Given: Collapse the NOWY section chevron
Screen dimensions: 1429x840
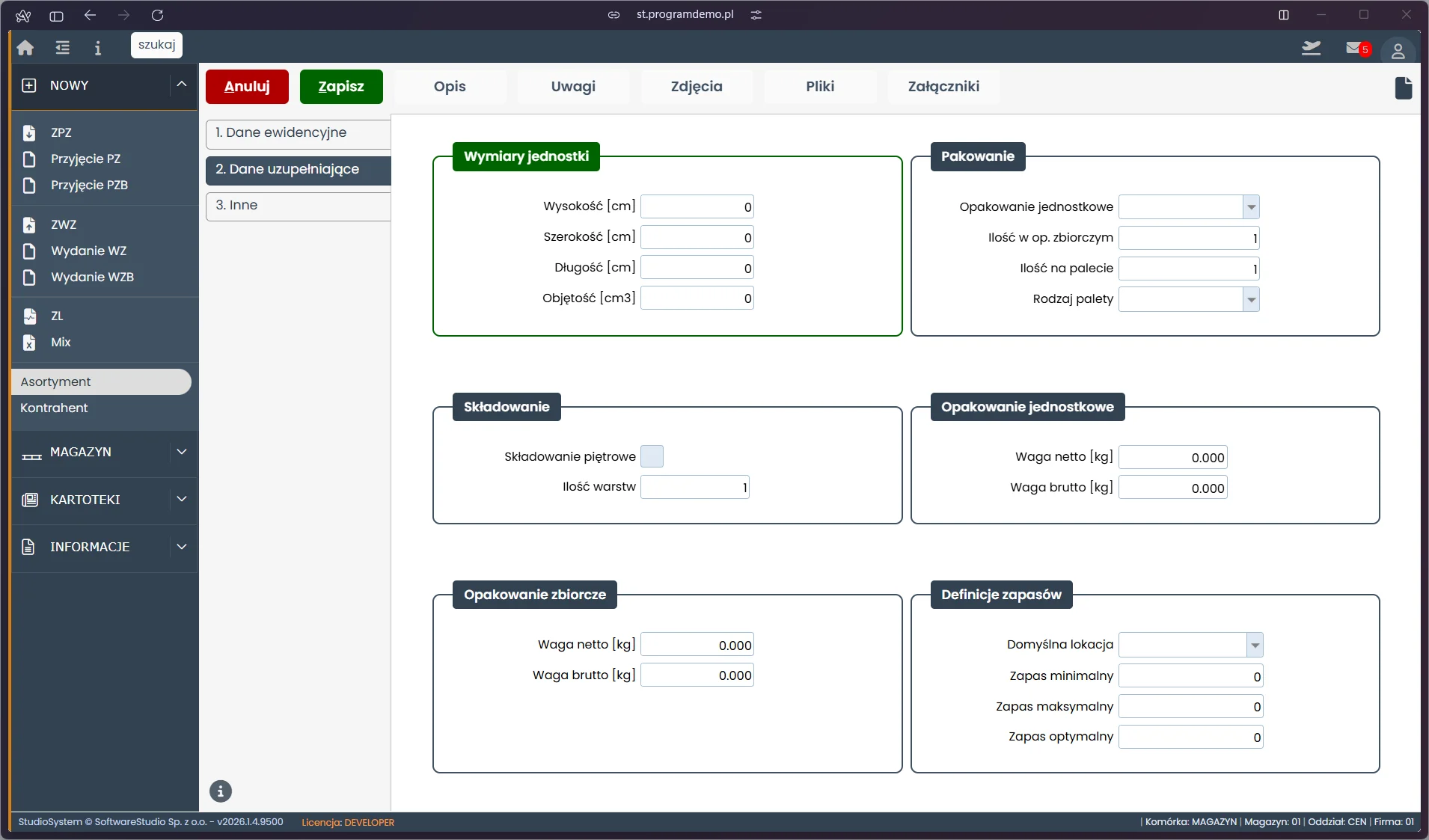Looking at the screenshot, I should pos(182,85).
